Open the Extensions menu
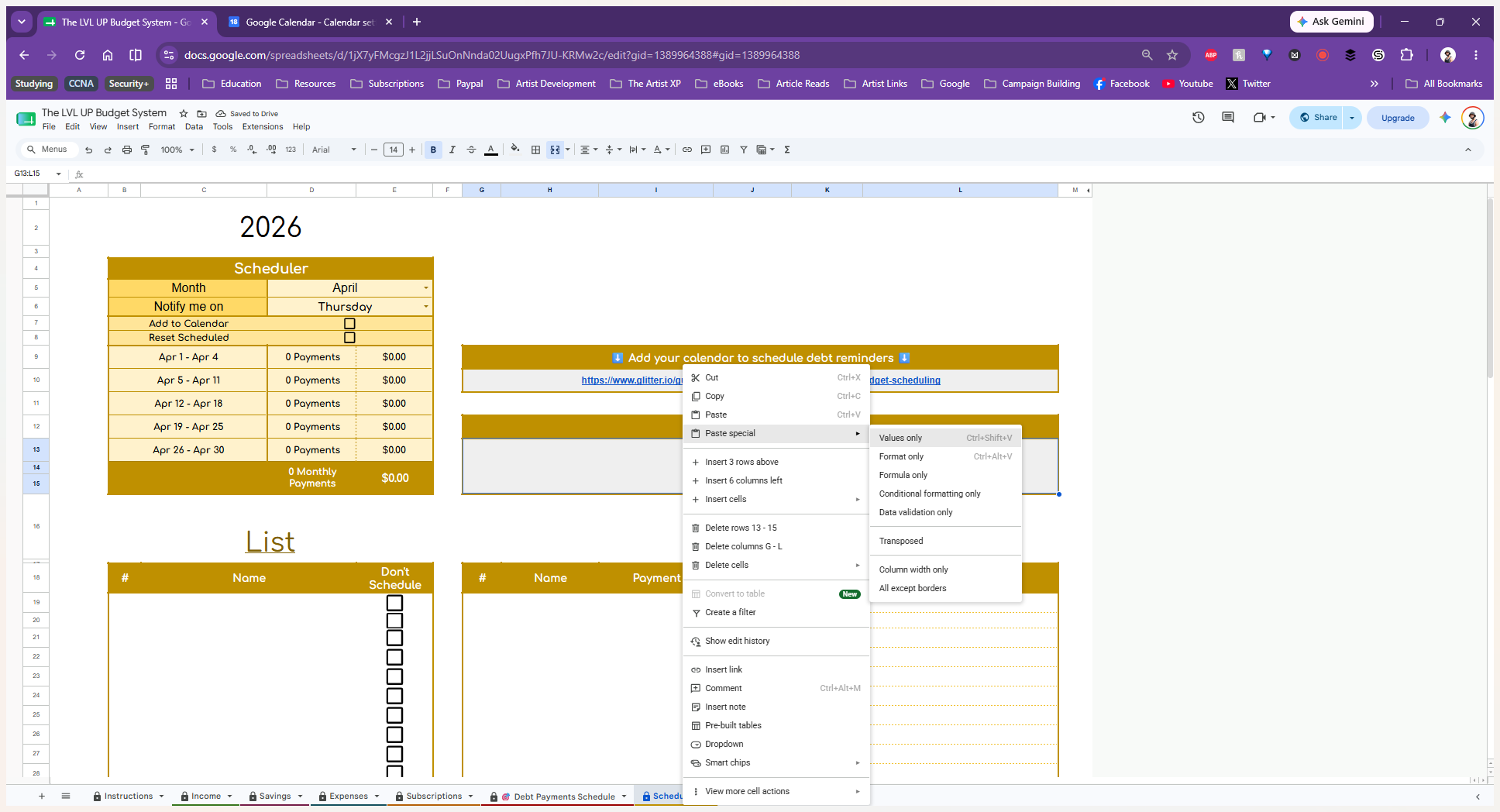The width and height of the screenshot is (1500, 812). (263, 127)
